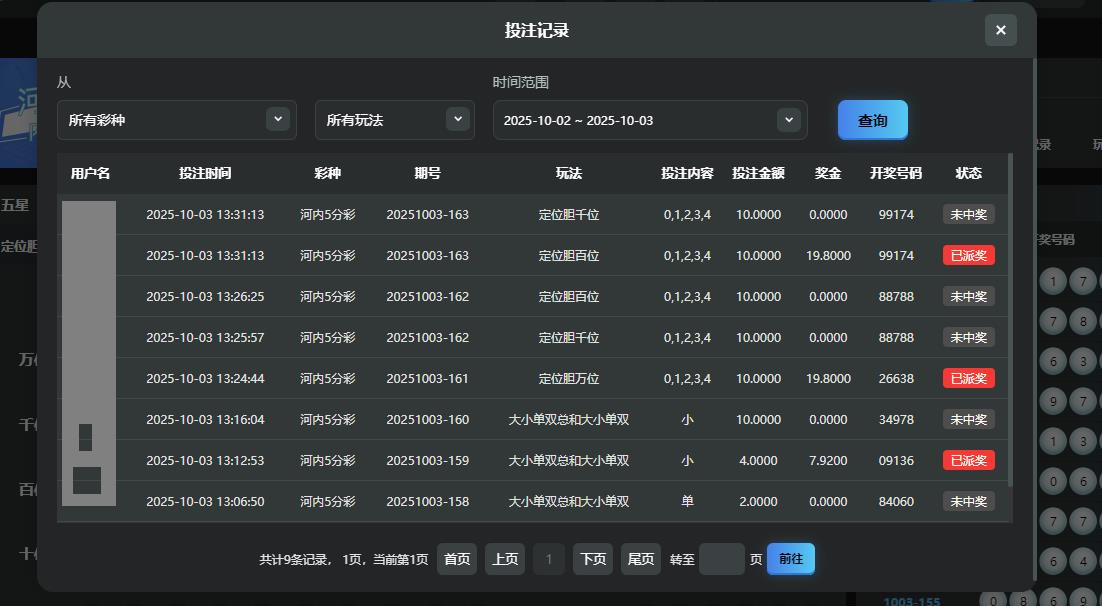Click the topmost number ball 1
Image resolution: width=1102 pixels, height=606 pixels.
point(1053,280)
